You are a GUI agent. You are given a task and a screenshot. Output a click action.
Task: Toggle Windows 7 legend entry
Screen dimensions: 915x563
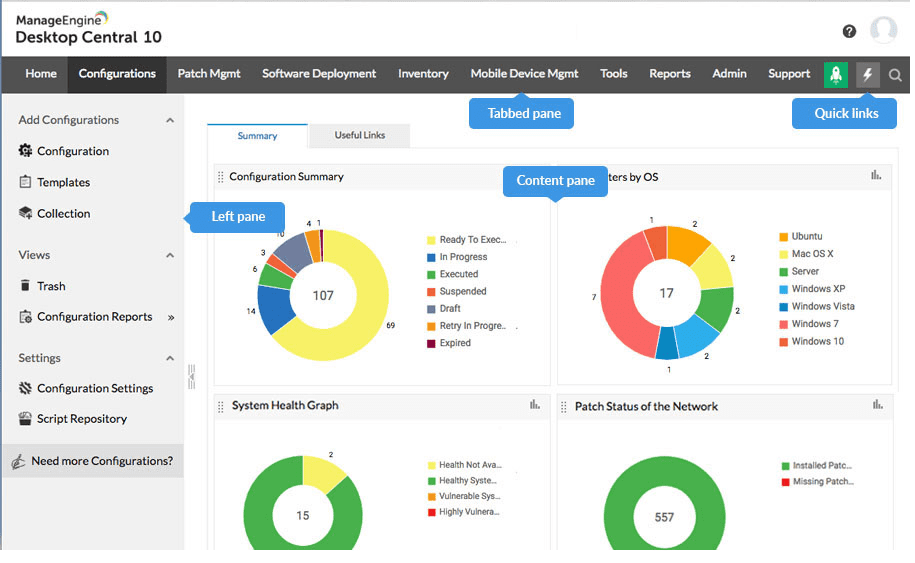coord(817,324)
